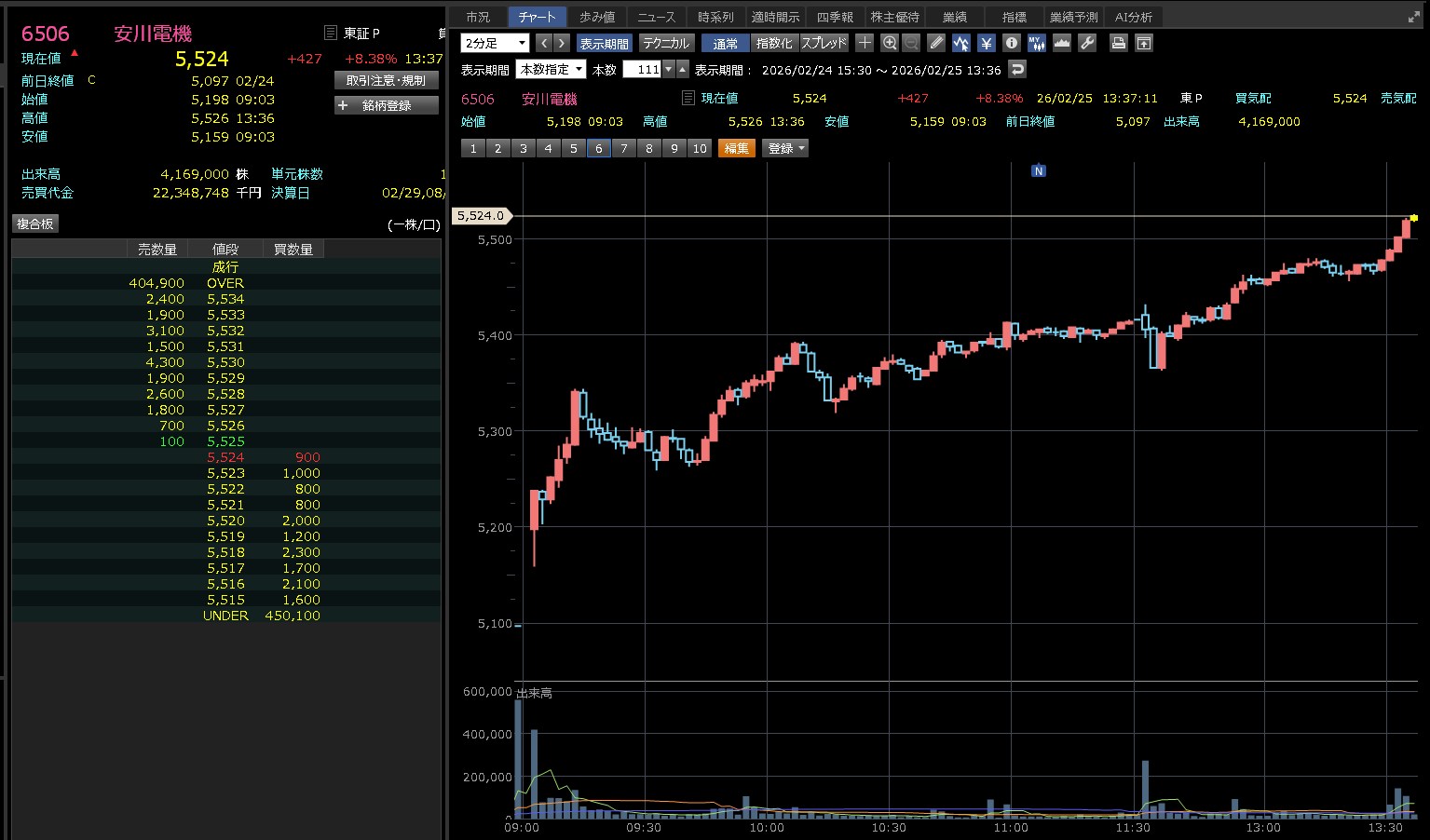Switch to the ニュース tab
This screenshot has width=1430, height=840.
point(656,17)
